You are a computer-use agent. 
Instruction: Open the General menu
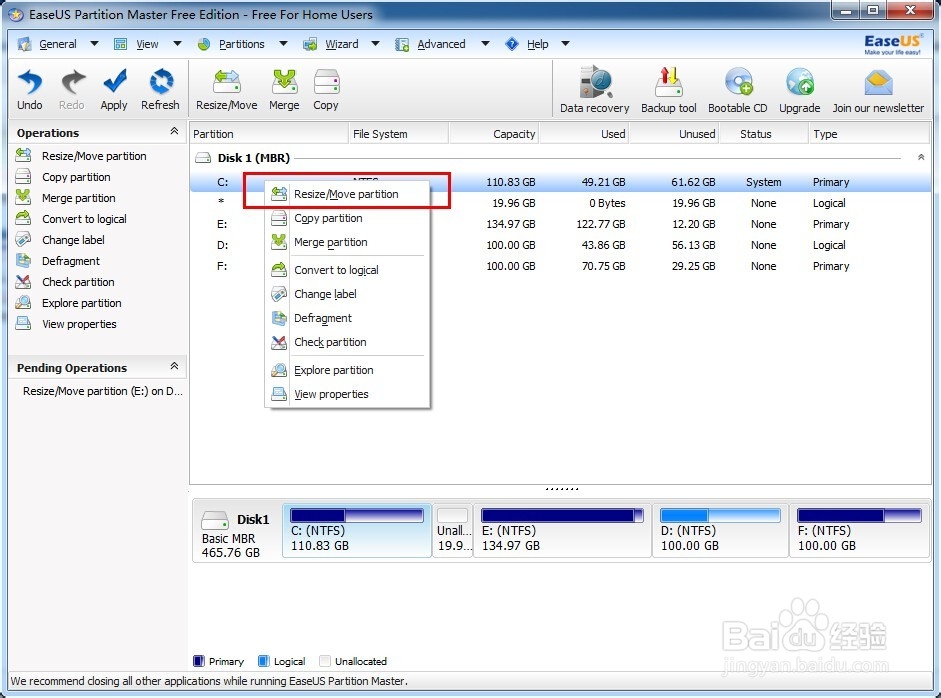tap(58, 44)
